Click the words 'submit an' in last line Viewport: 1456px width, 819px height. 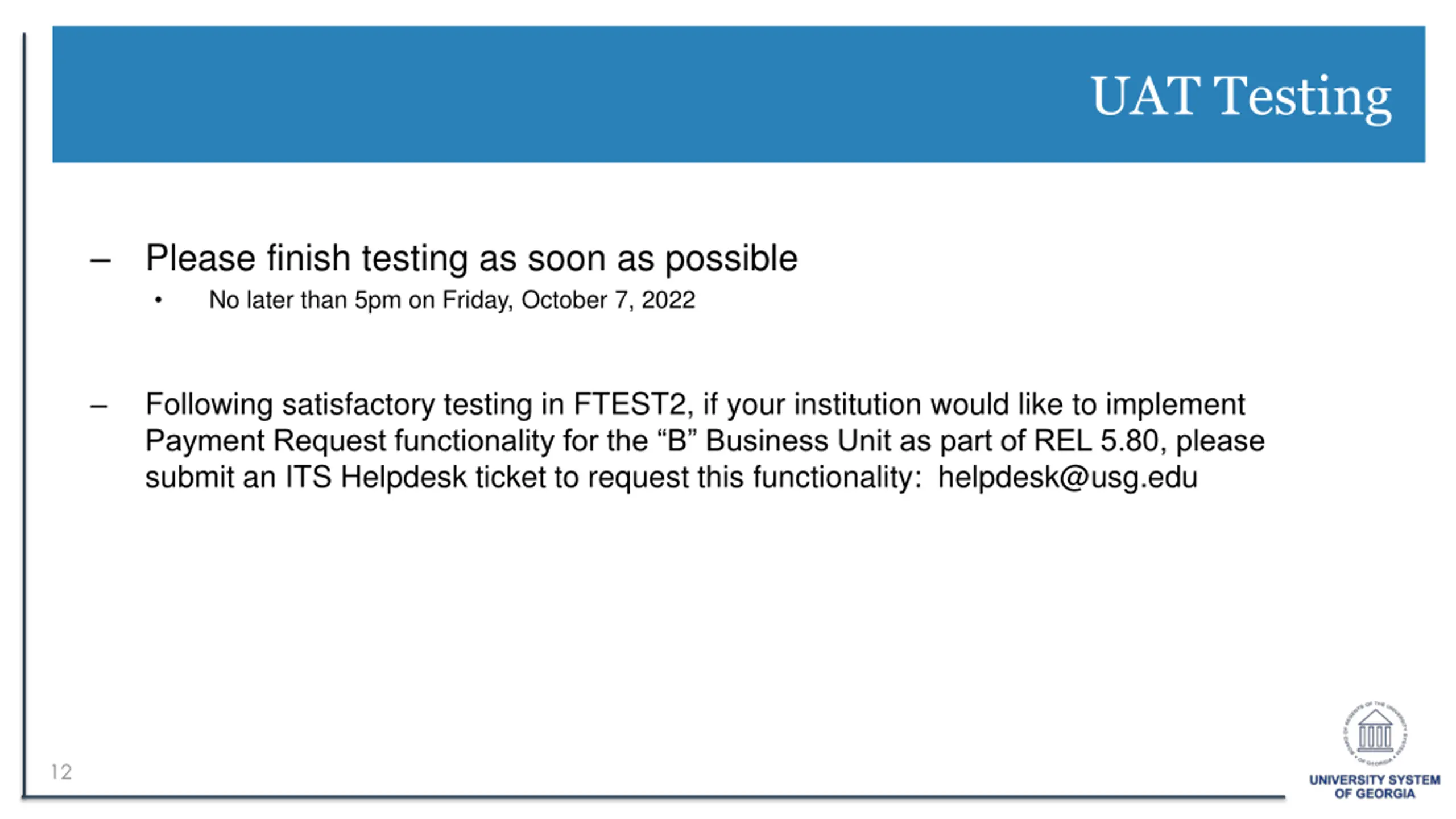pos(210,477)
